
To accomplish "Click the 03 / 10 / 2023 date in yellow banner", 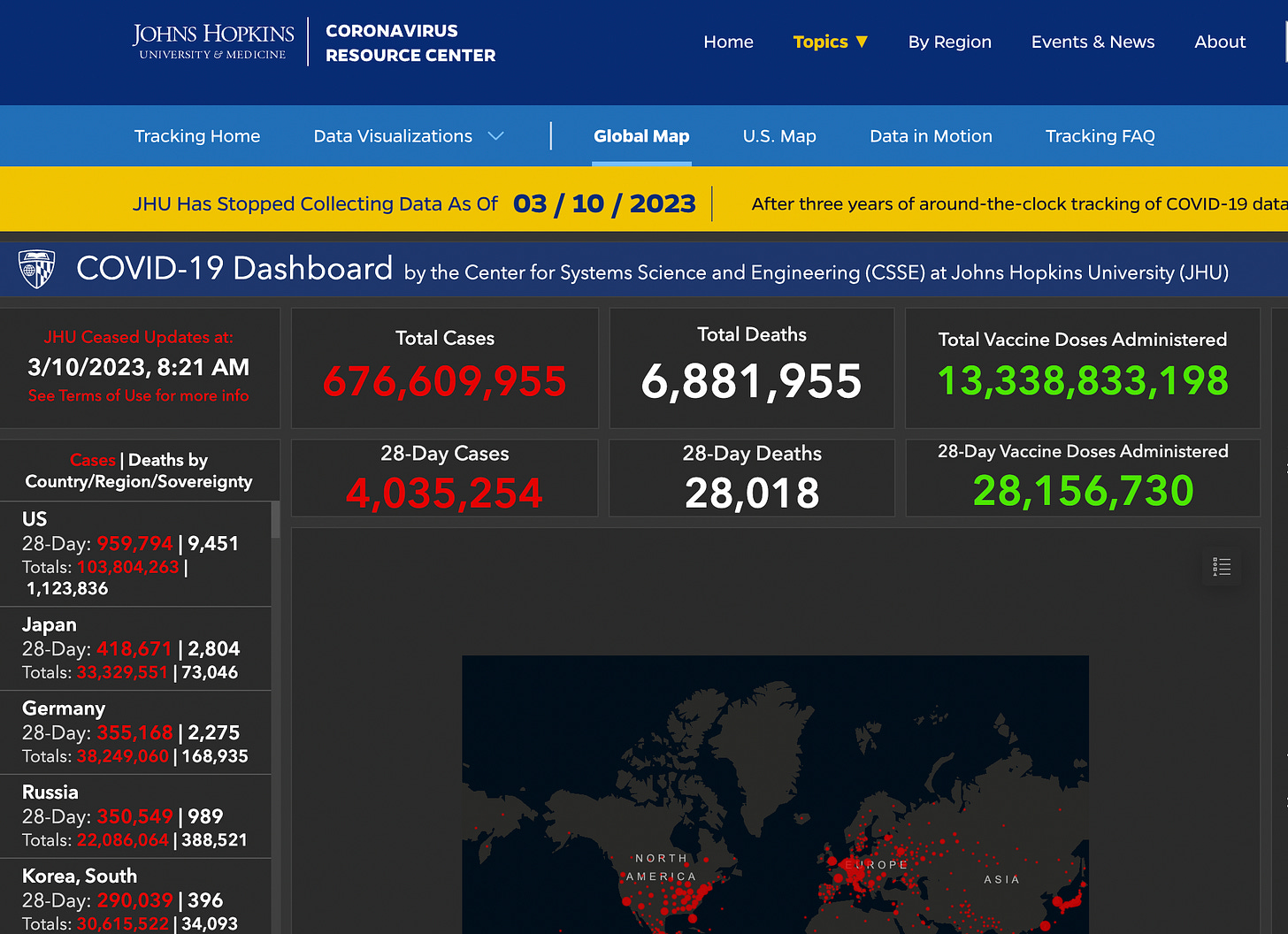I will pos(604,203).
